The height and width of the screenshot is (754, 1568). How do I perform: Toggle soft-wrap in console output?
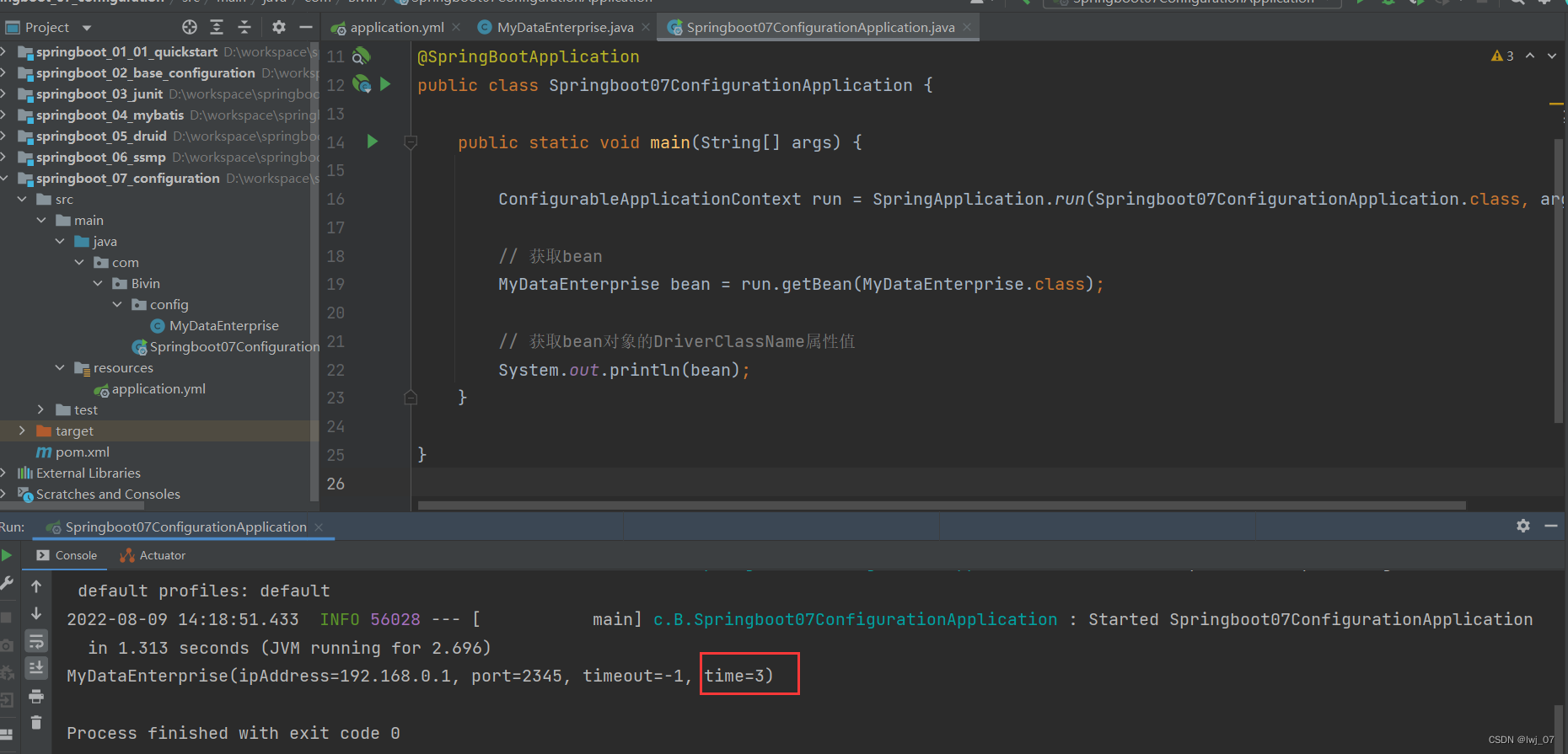click(36, 642)
